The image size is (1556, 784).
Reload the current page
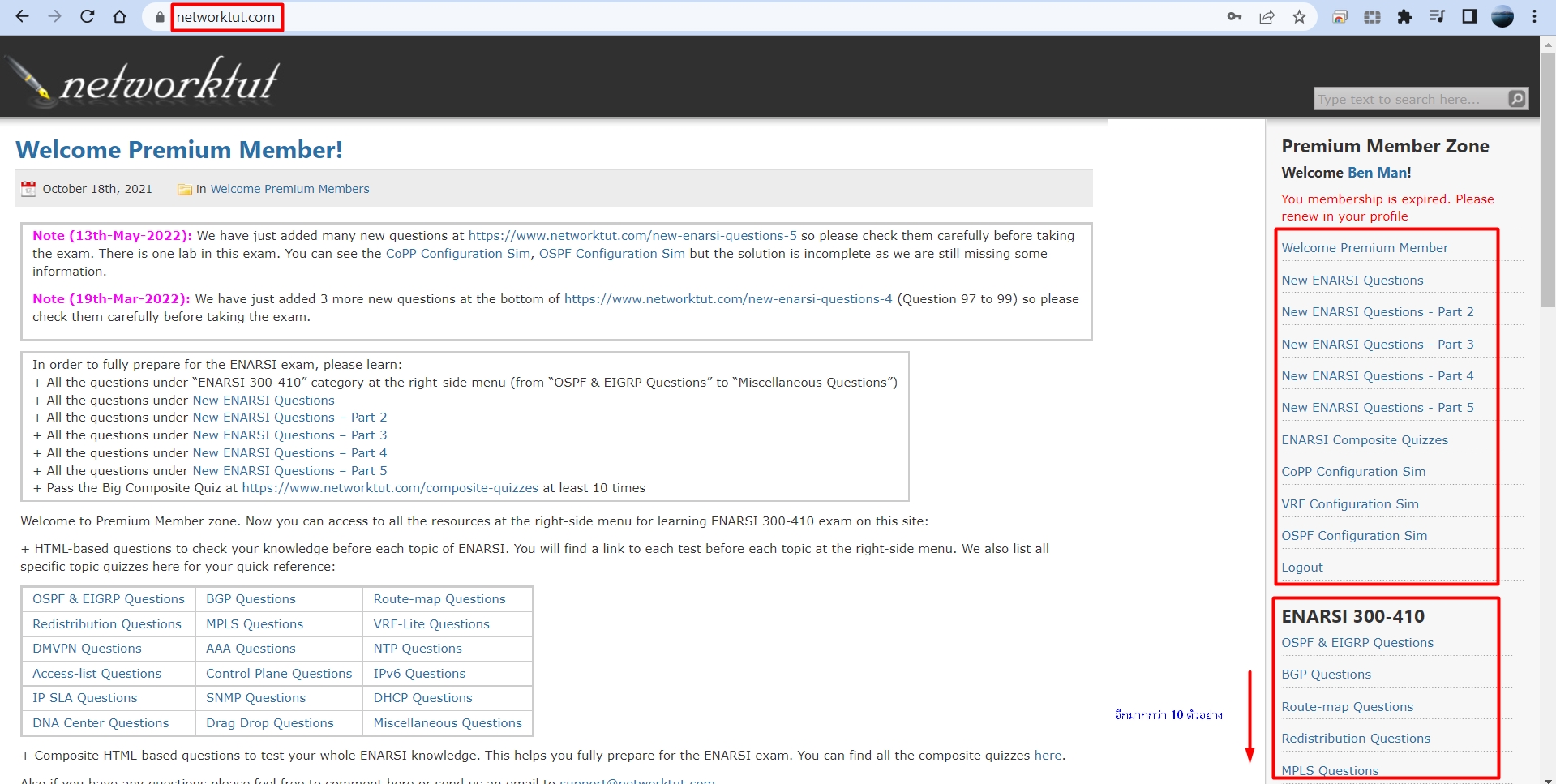click(88, 16)
